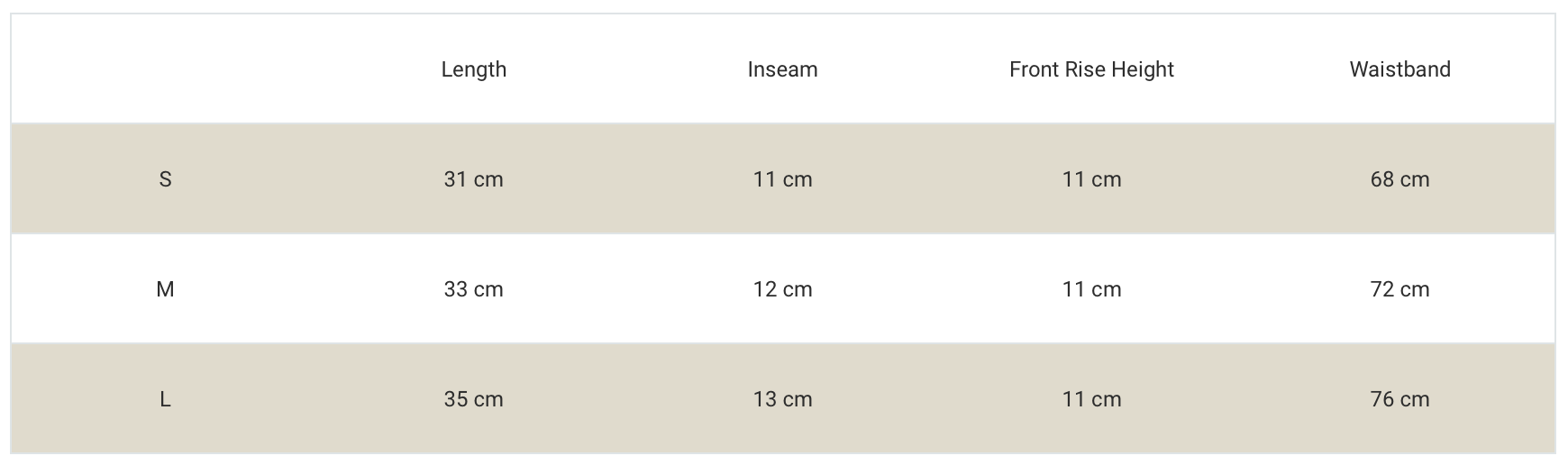1568x465 pixels.
Task: Click the size S inseam value
Action: (782, 179)
